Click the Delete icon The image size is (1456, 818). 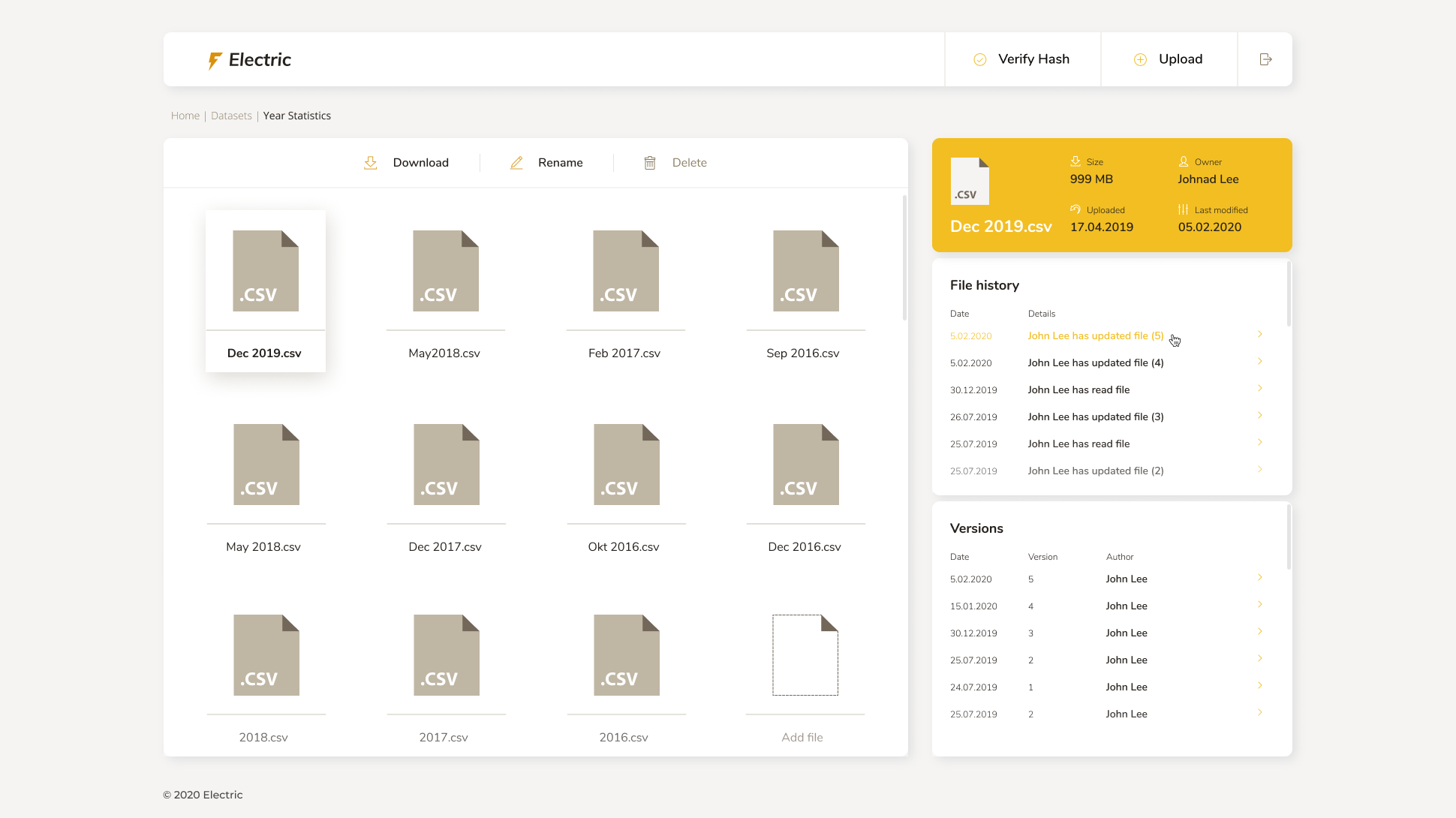[x=649, y=162]
